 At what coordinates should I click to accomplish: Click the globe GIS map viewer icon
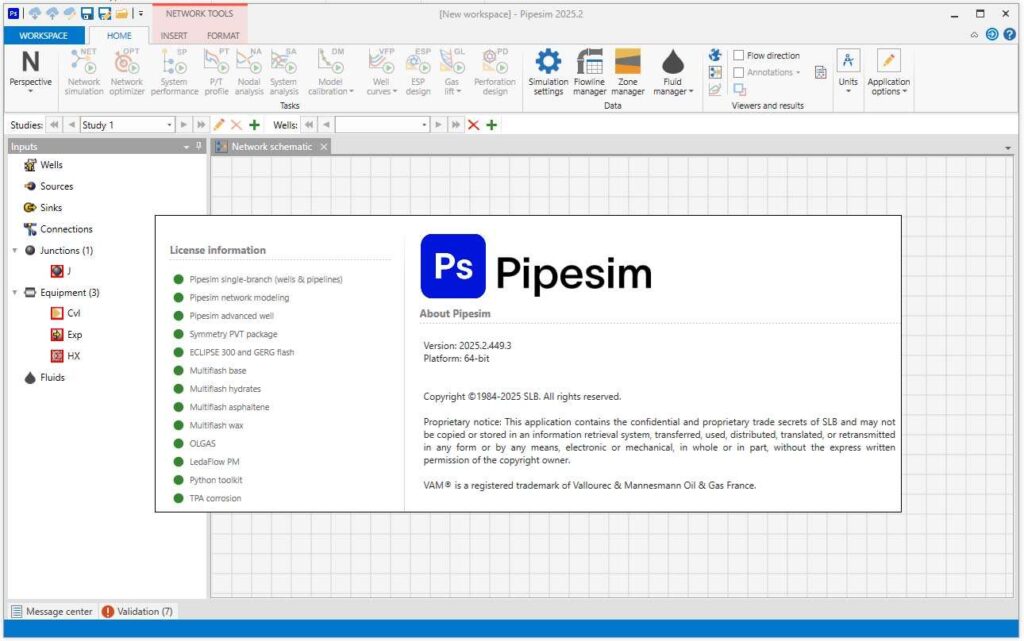coord(715,55)
